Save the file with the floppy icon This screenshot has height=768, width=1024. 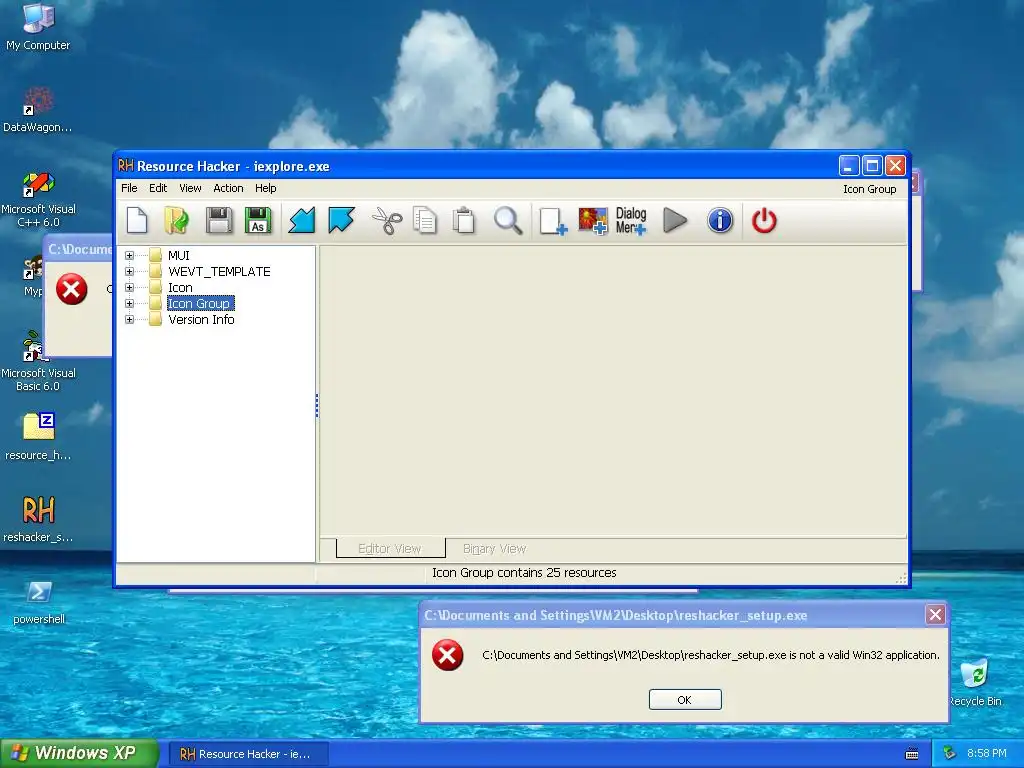click(219, 220)
